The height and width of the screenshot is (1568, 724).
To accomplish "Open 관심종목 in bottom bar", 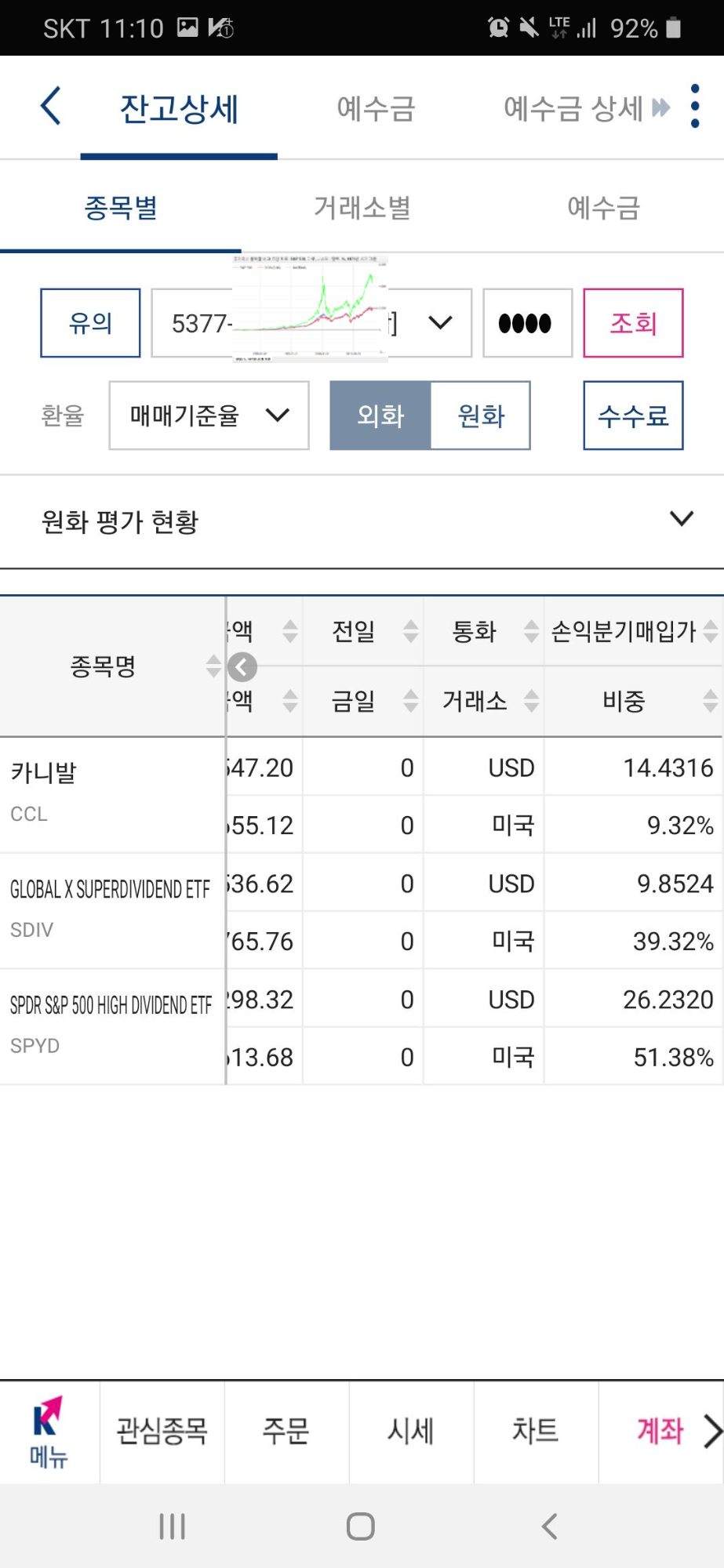I will [162, 1432].
